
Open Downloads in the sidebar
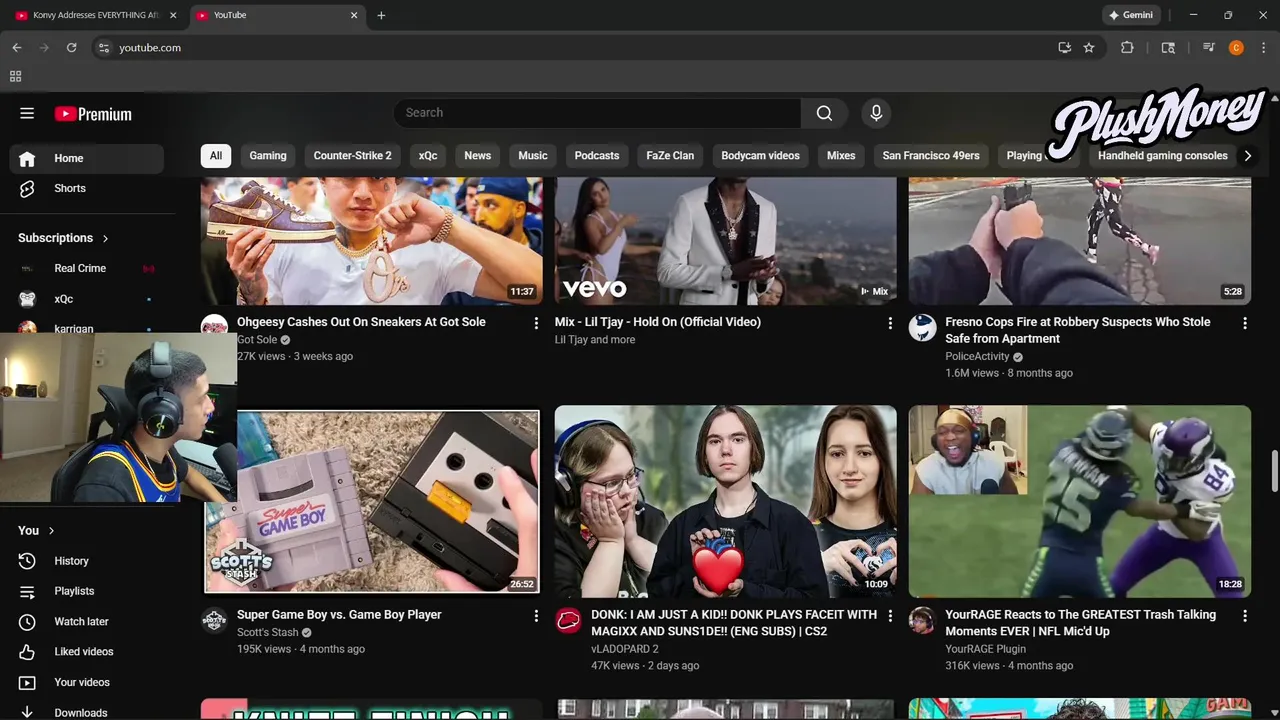(87, 712)
